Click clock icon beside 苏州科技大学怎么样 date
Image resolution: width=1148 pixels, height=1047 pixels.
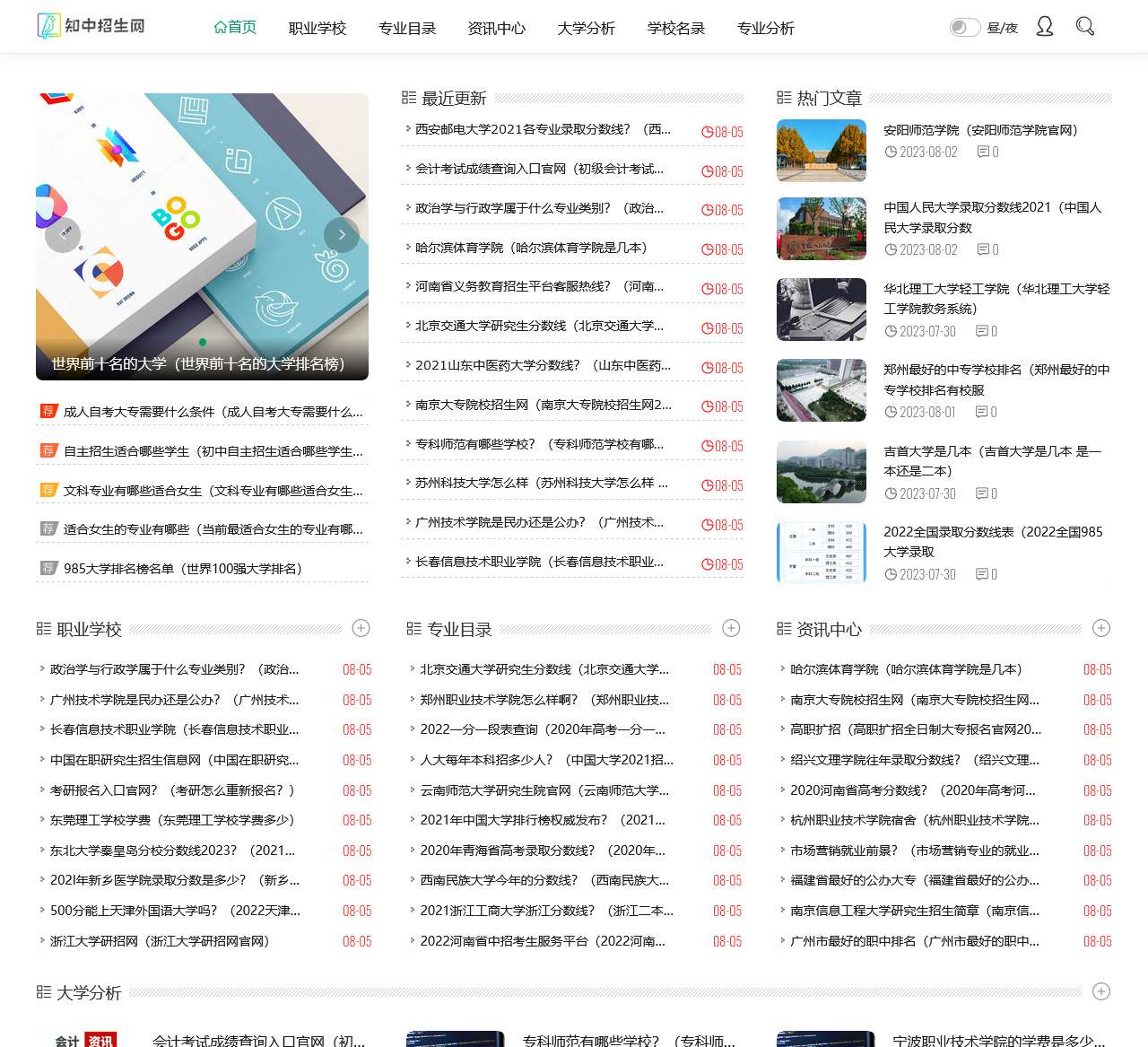(x=707, y=485)
